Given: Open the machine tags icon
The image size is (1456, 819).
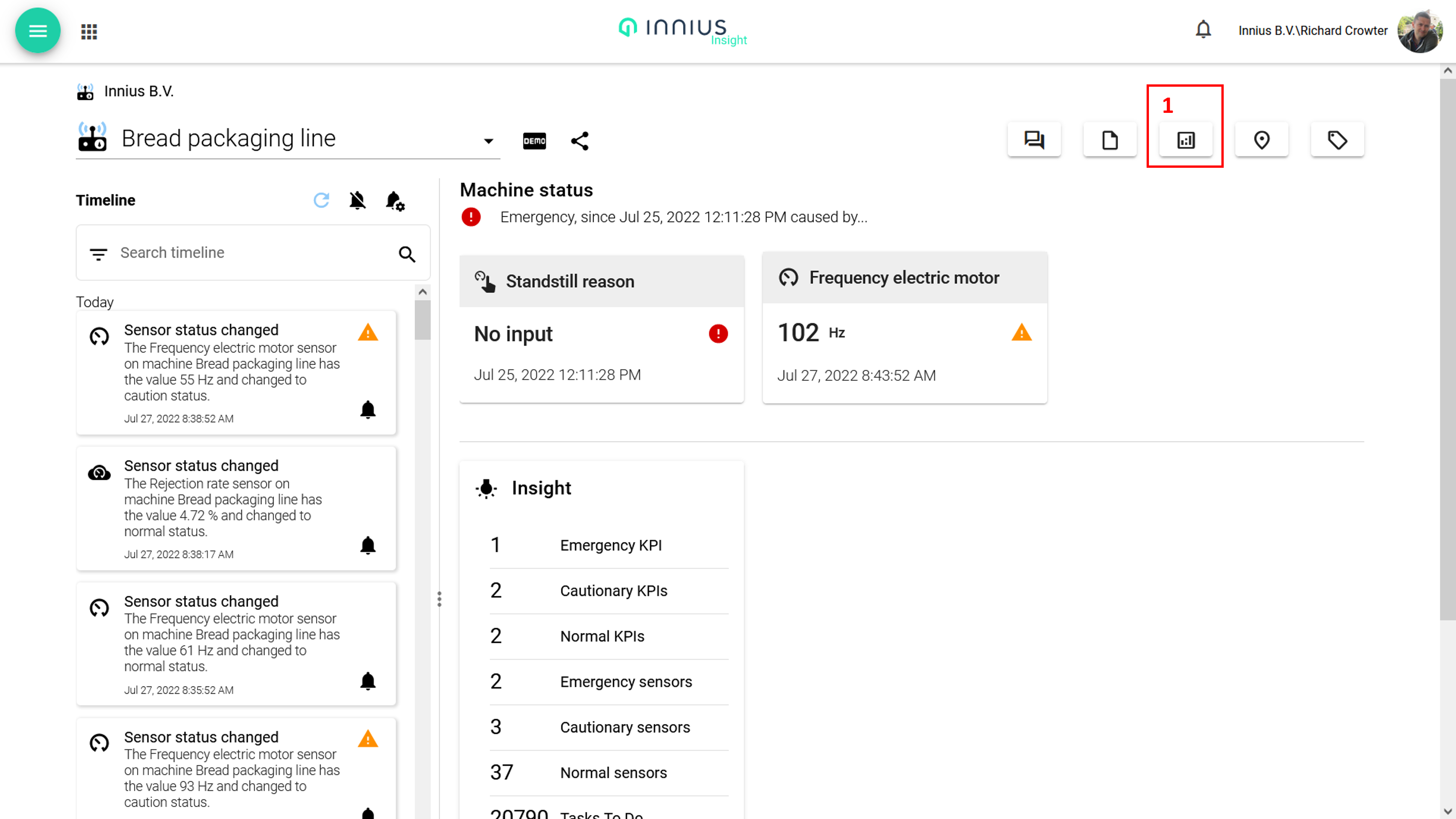Looking at the screenshot, I should pyautogui.click(x=1337, y=140).
